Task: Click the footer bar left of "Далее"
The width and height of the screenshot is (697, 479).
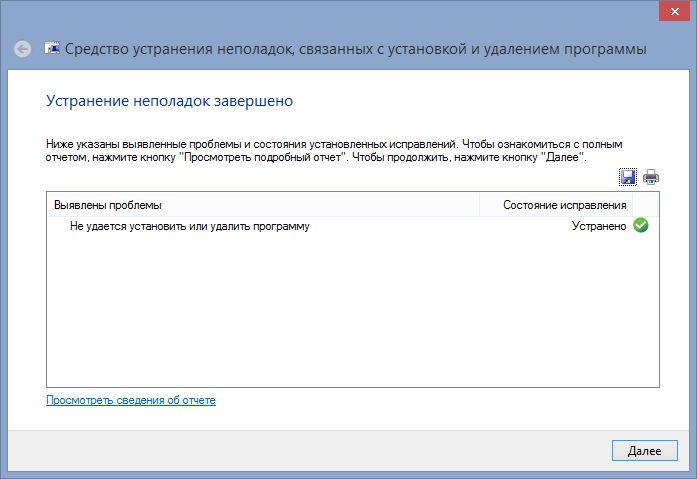Action: point(300,451)
